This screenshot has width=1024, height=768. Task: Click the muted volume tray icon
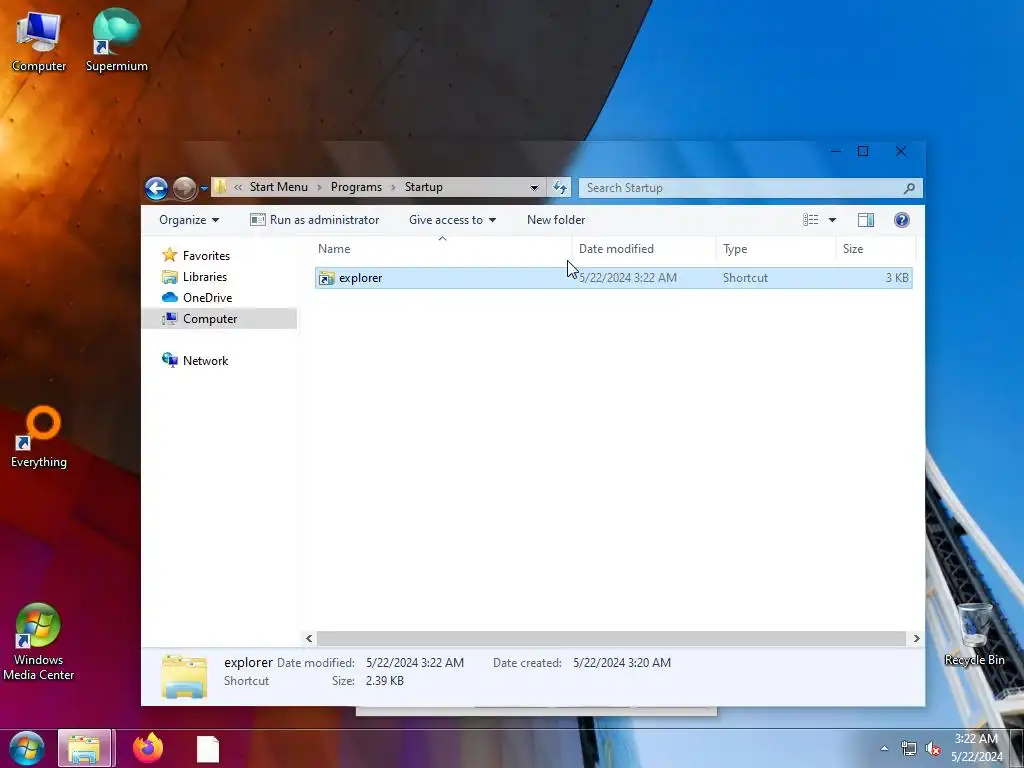[933, 748]
